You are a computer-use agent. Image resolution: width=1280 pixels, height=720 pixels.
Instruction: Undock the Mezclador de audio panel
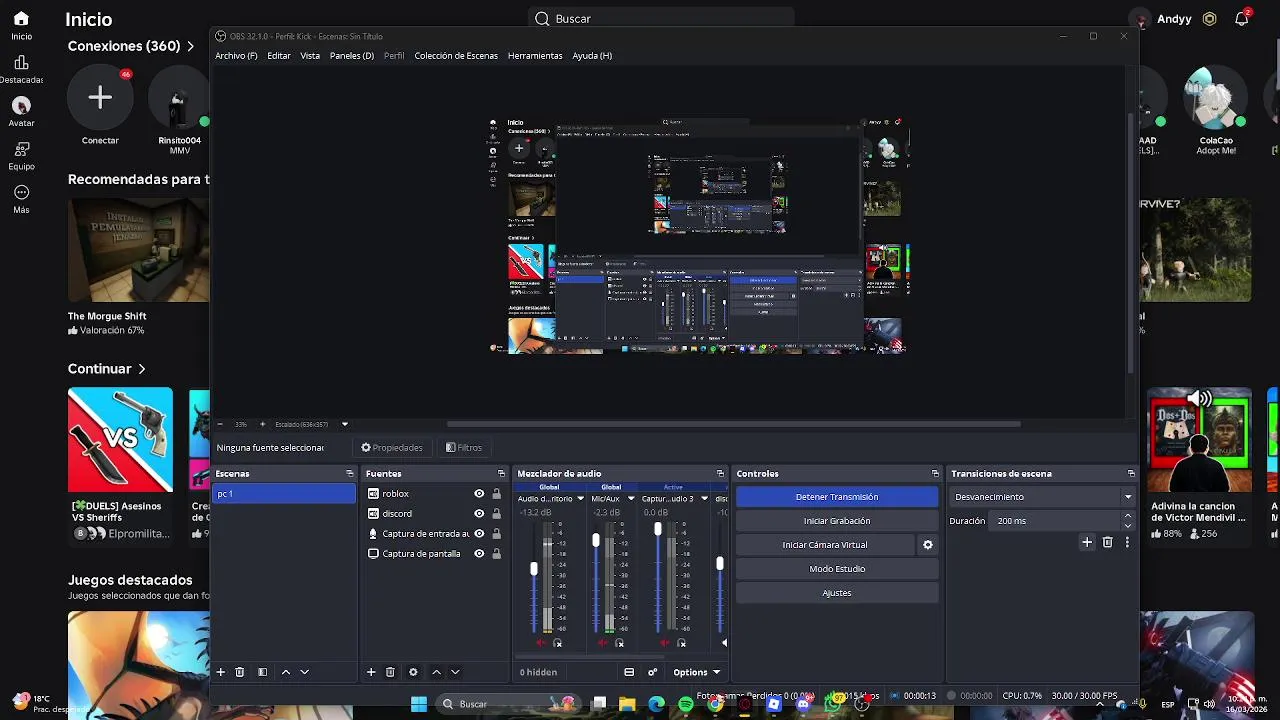click(720, 474)
